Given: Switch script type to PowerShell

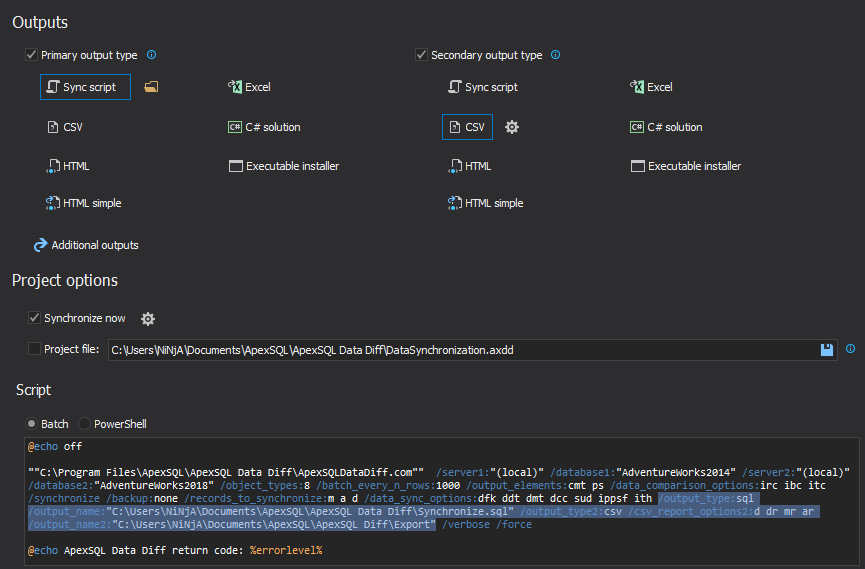Looking at the screenshot, I should 84,424.
